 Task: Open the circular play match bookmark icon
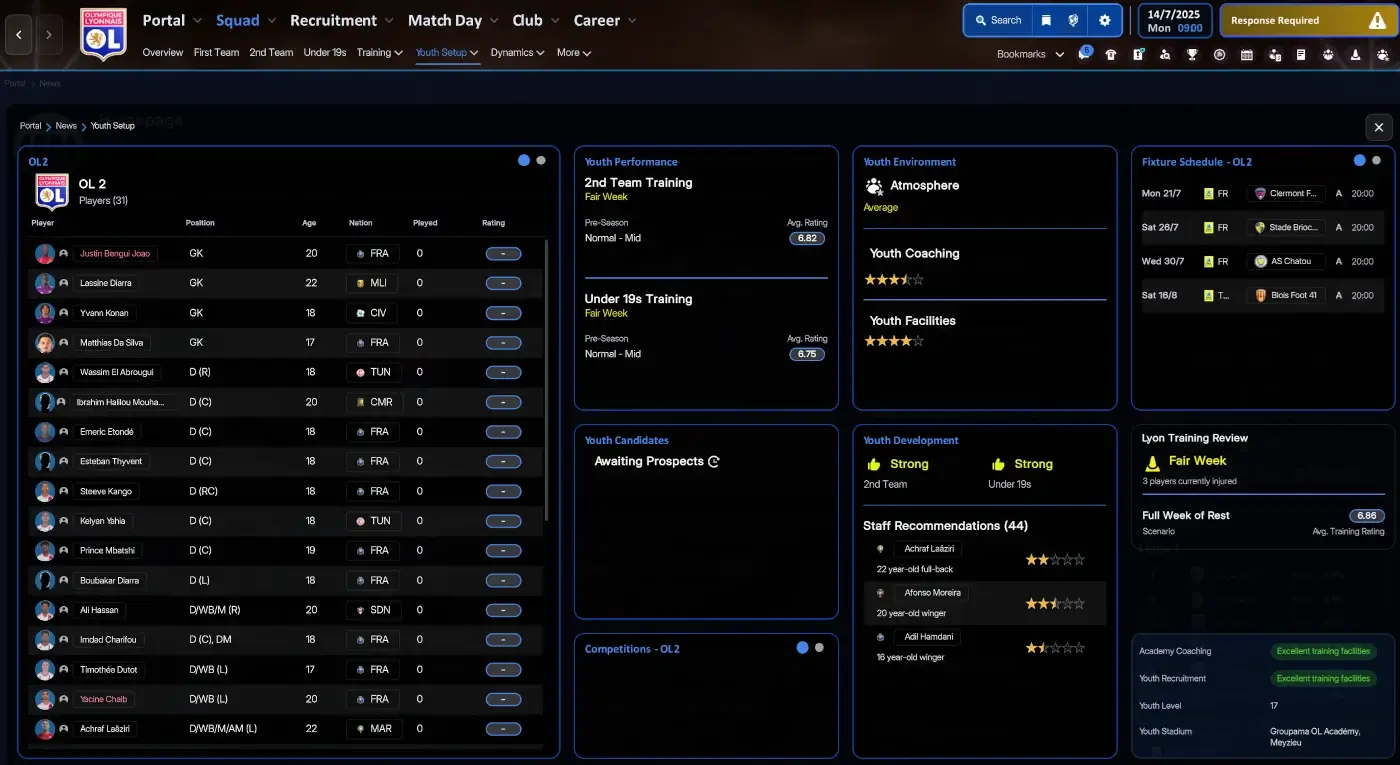click(x=1219, y=54)
